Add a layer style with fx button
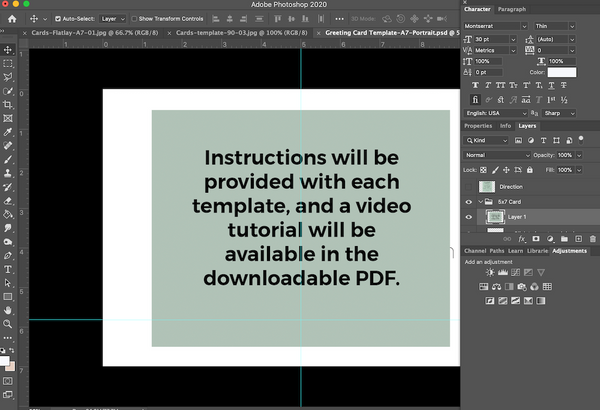600x410 pixels. point(522,239)
